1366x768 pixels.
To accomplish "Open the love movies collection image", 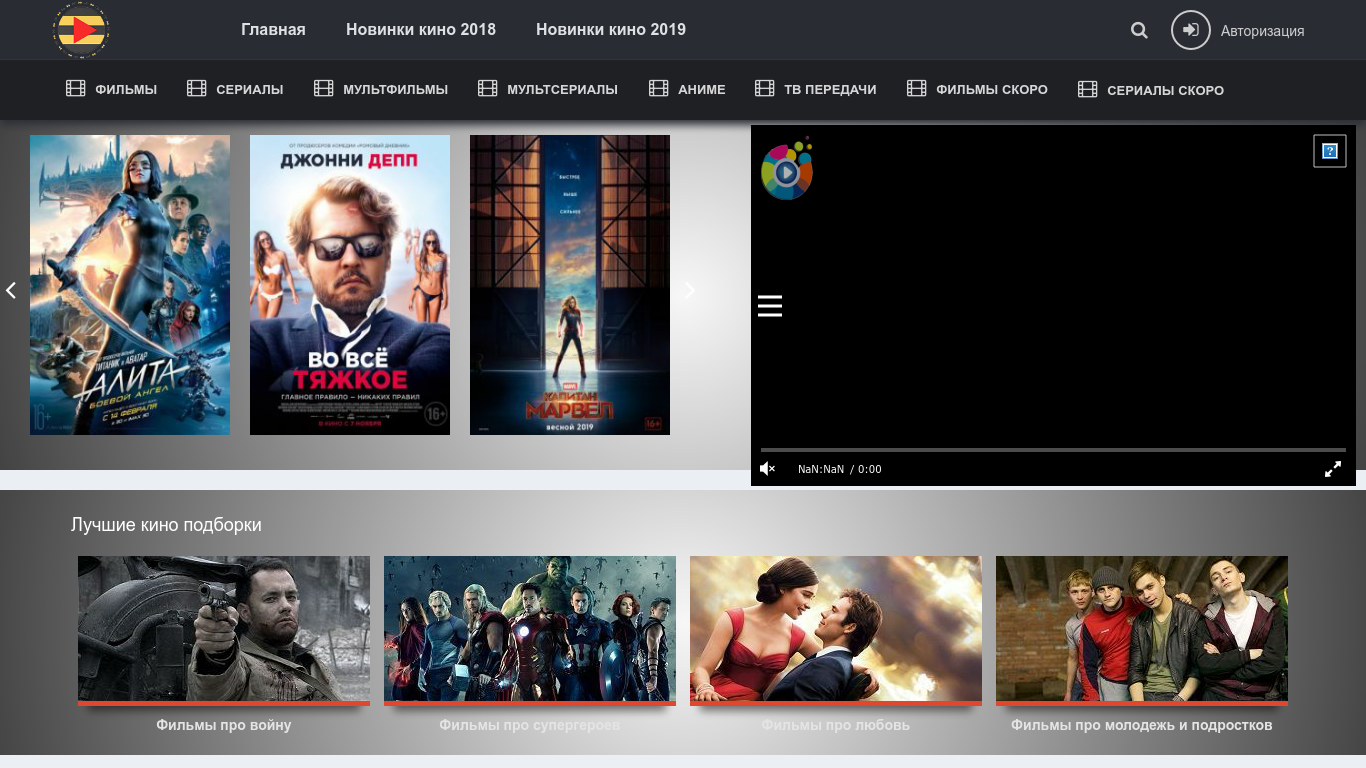I will (x=836, y=629).
